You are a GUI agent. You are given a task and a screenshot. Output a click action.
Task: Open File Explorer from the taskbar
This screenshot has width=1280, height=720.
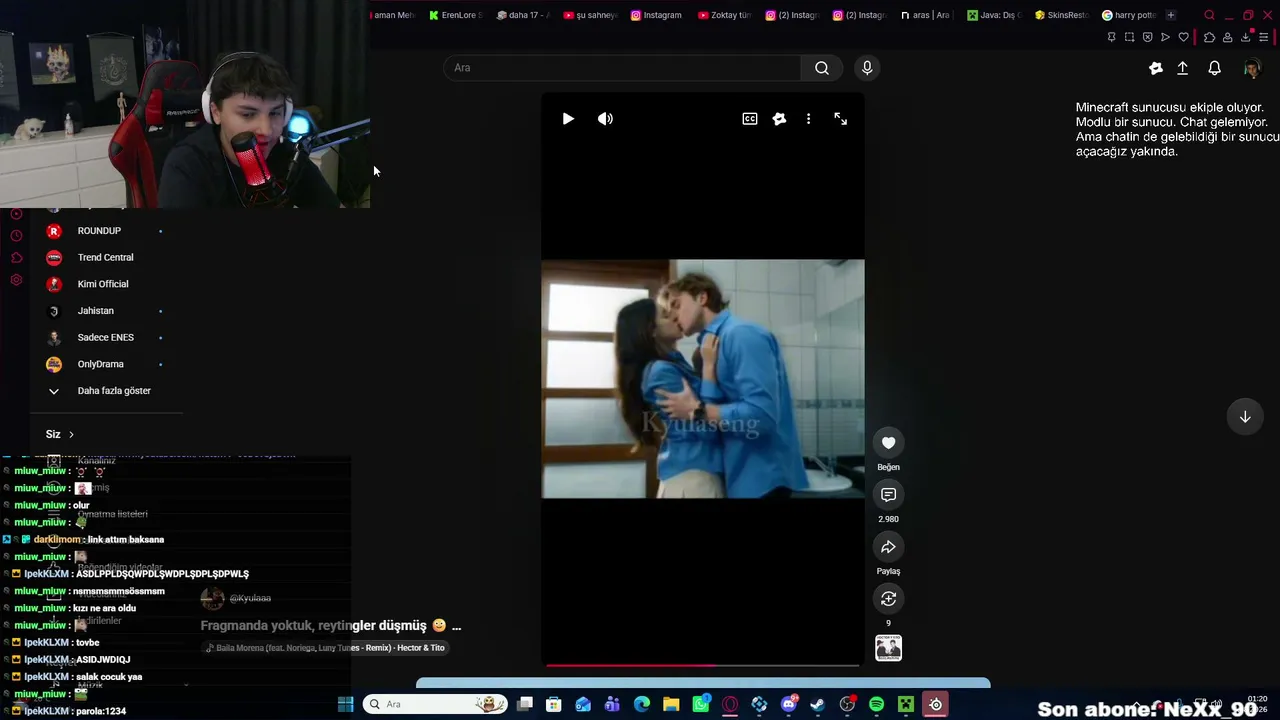[671, 704]
